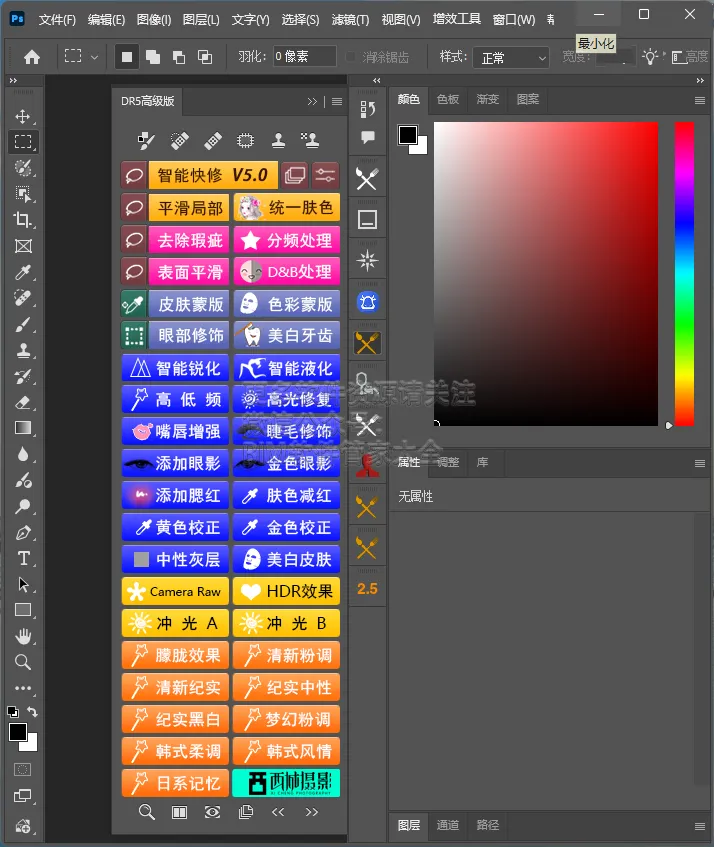This screenshot has width=714, height=847.
Task: Click the 分频处理 button
Action: coord(287,240)
